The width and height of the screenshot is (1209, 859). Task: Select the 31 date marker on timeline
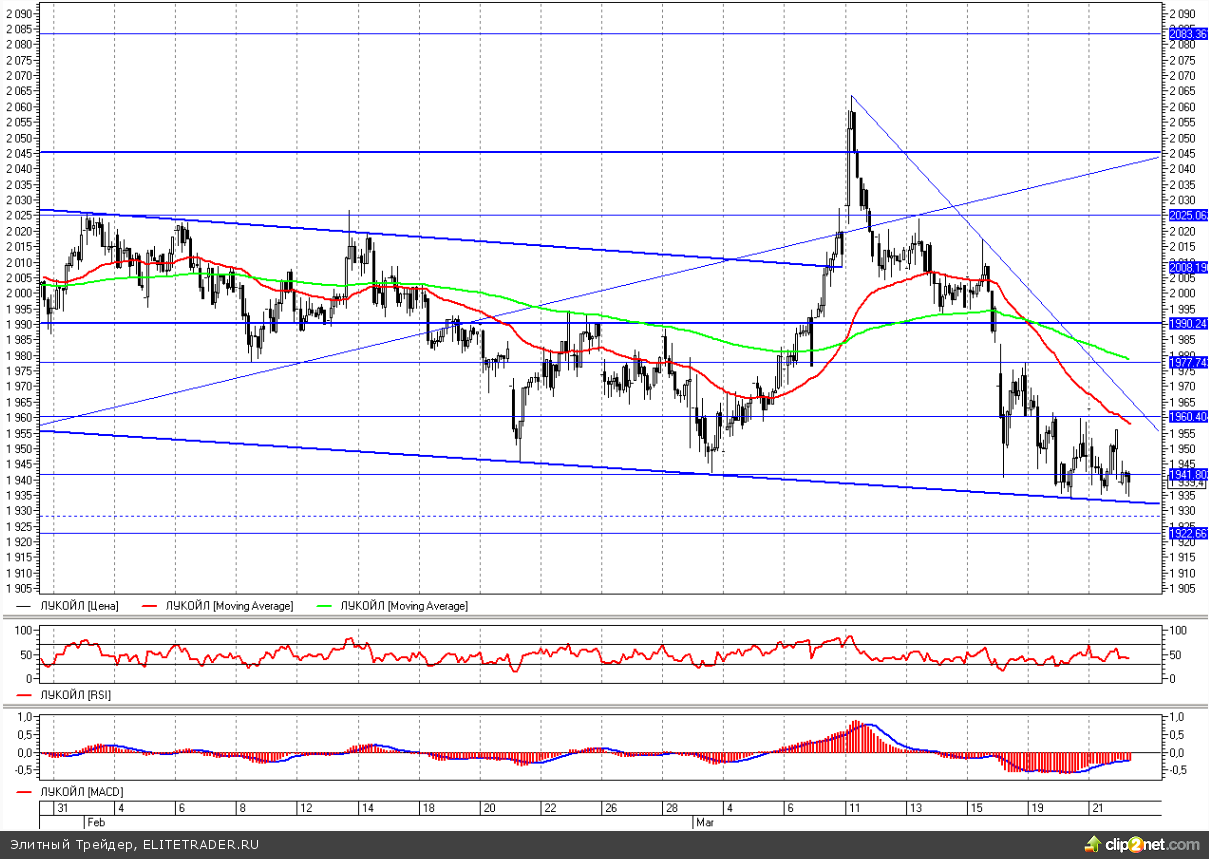tap(63, 807)
